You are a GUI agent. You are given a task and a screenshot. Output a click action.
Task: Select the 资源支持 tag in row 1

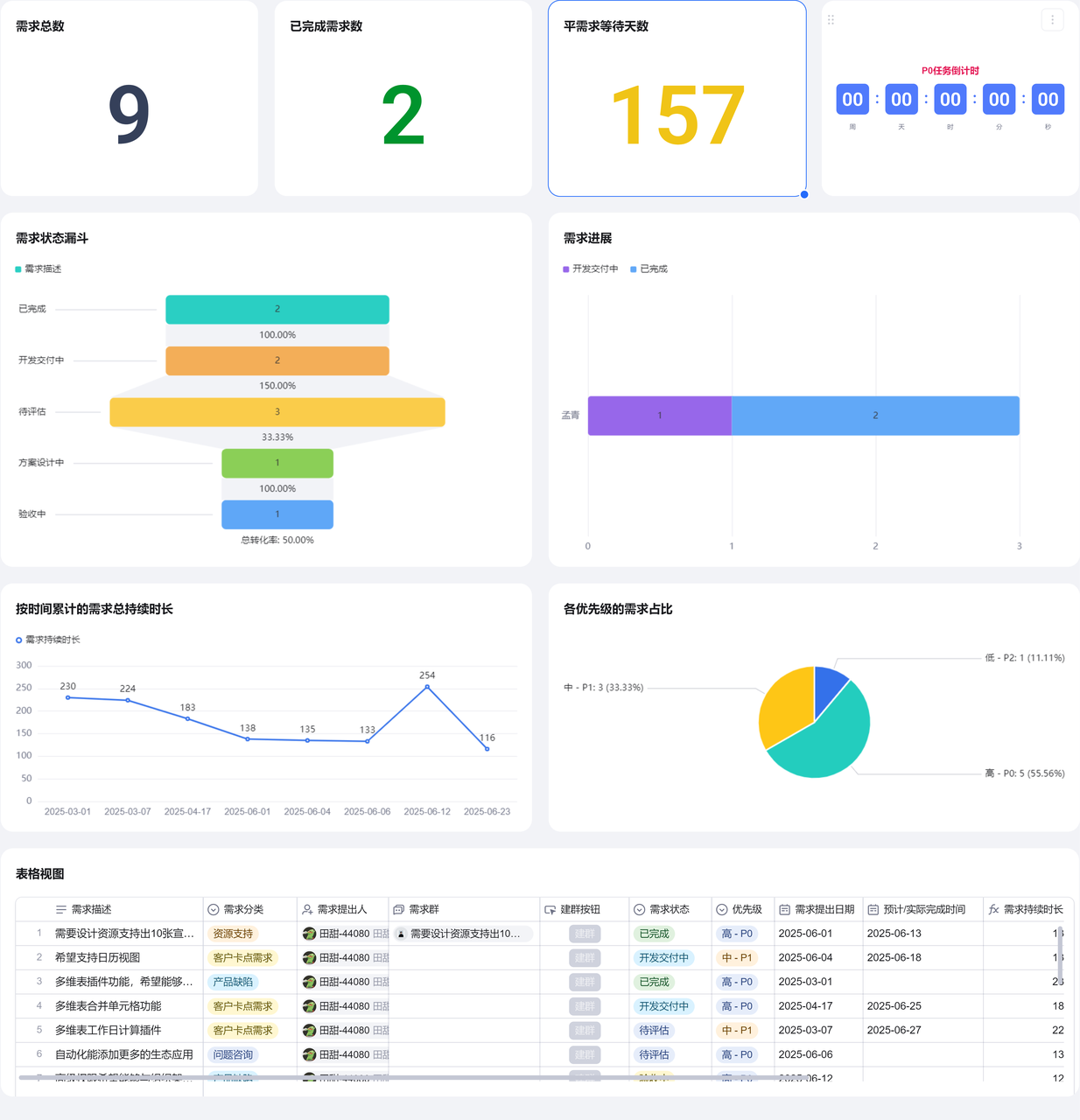point(233,934)
